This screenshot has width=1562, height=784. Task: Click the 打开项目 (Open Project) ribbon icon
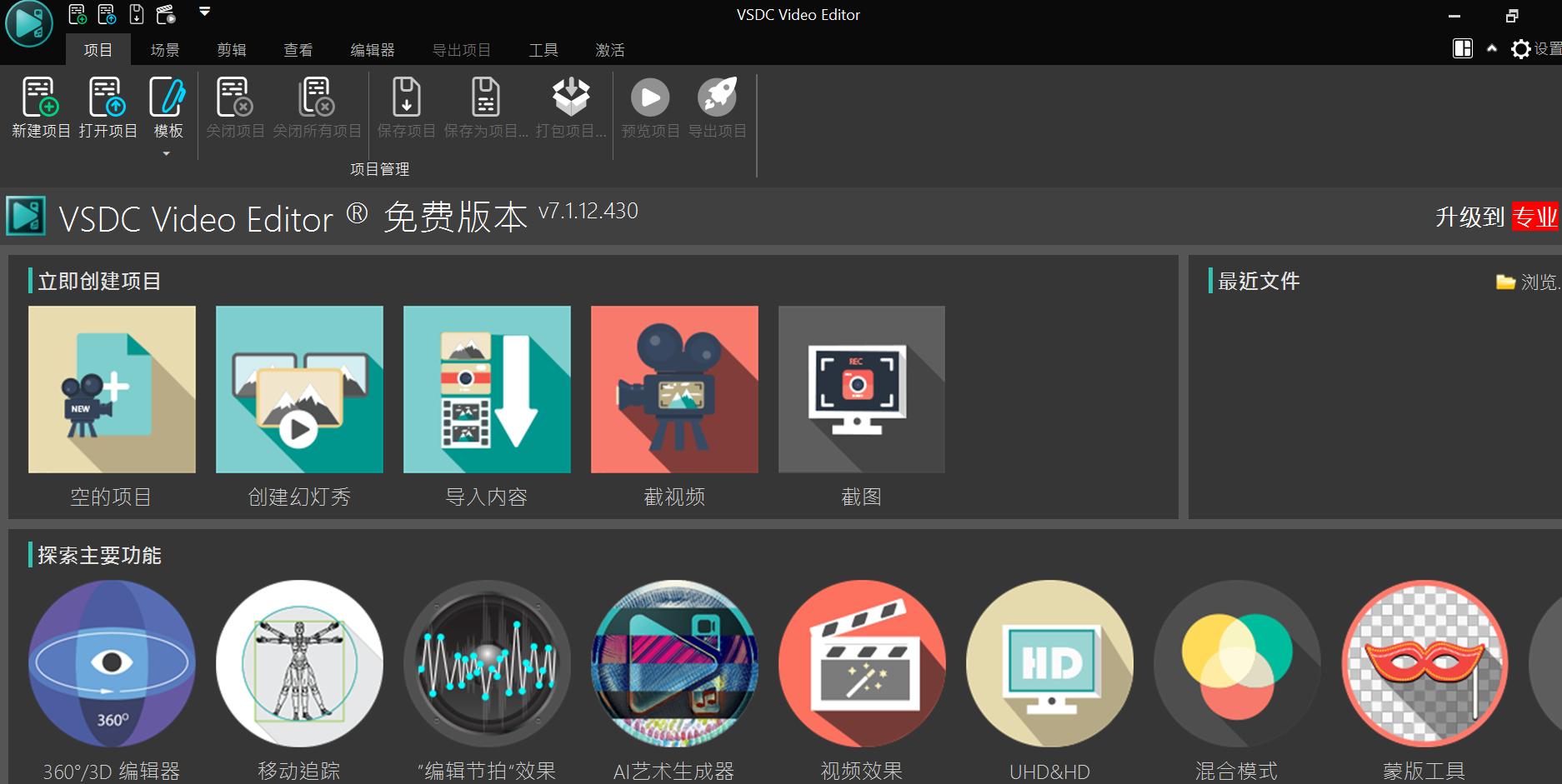(108, 97)
